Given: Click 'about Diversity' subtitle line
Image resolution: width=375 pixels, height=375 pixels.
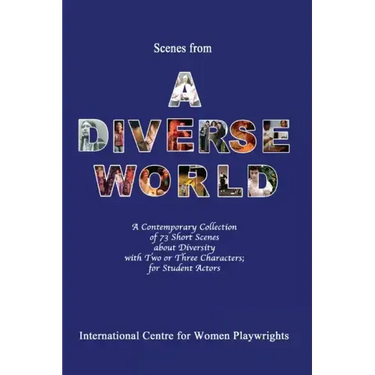Looking at the screenshot, I should [x=184, y=248].
